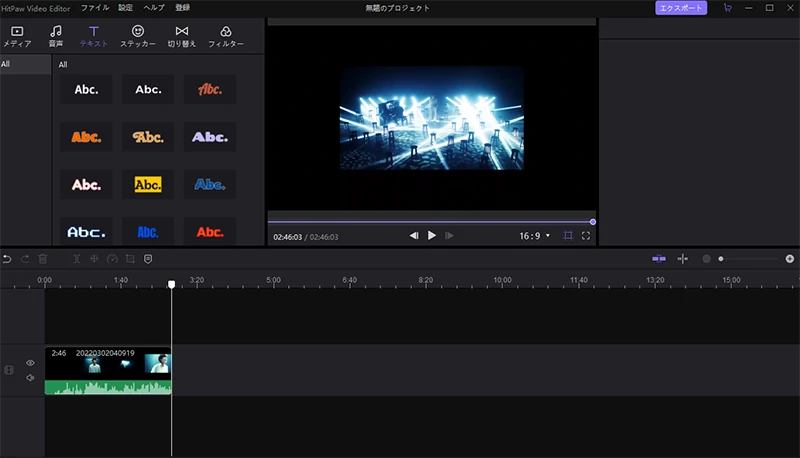800x458 pixels.
Task: Open the Filter (フィルター) tab
Action: pos(226,37)
